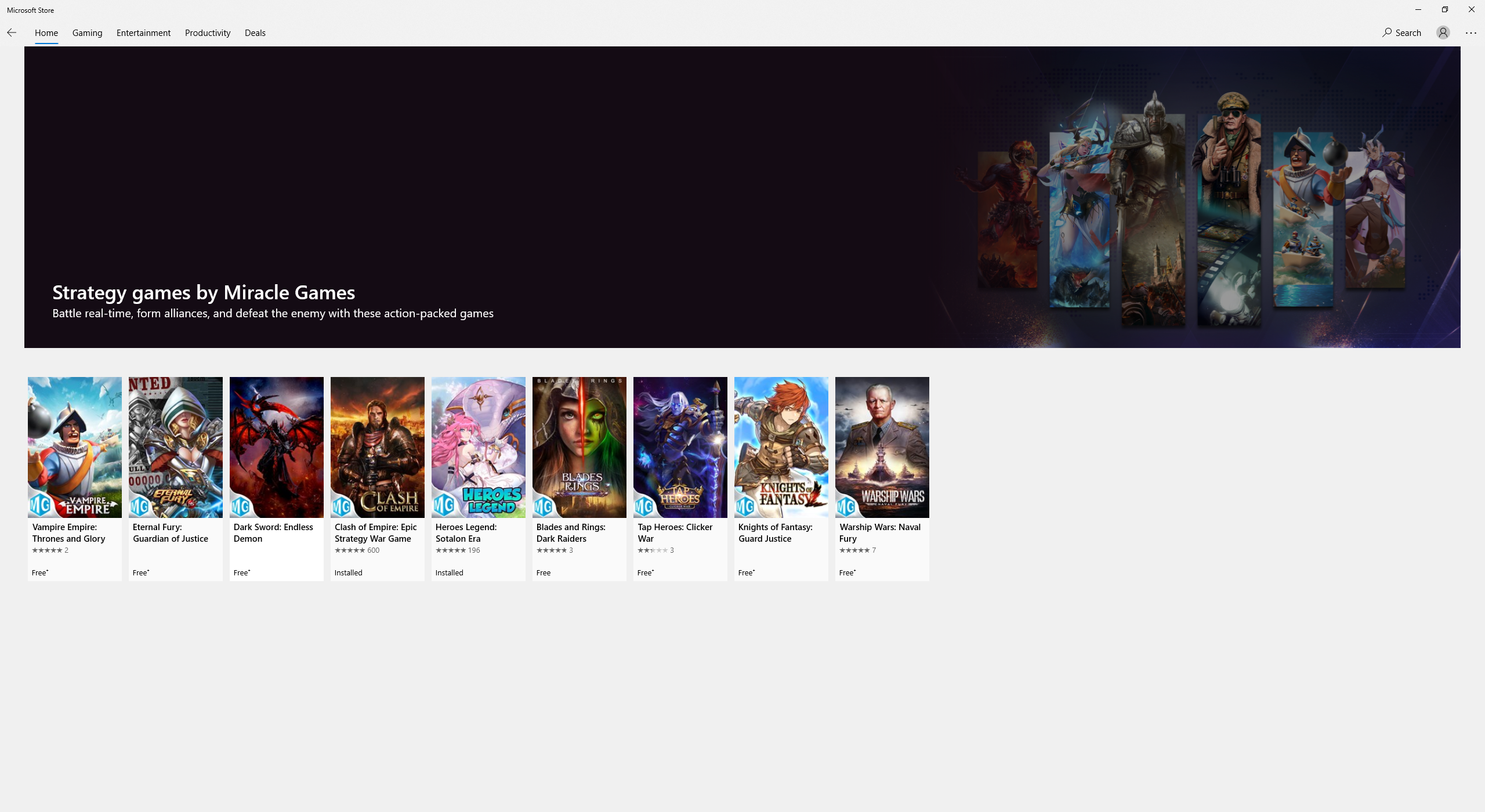
Task: Click the MG logo badge on Heroes Legend
Action: point(444,505)
